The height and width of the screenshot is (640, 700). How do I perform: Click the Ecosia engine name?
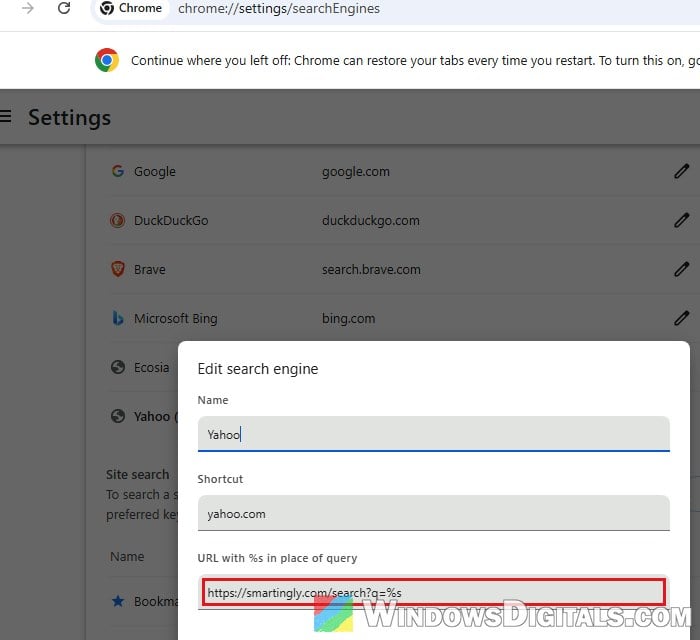click(151, 368)
